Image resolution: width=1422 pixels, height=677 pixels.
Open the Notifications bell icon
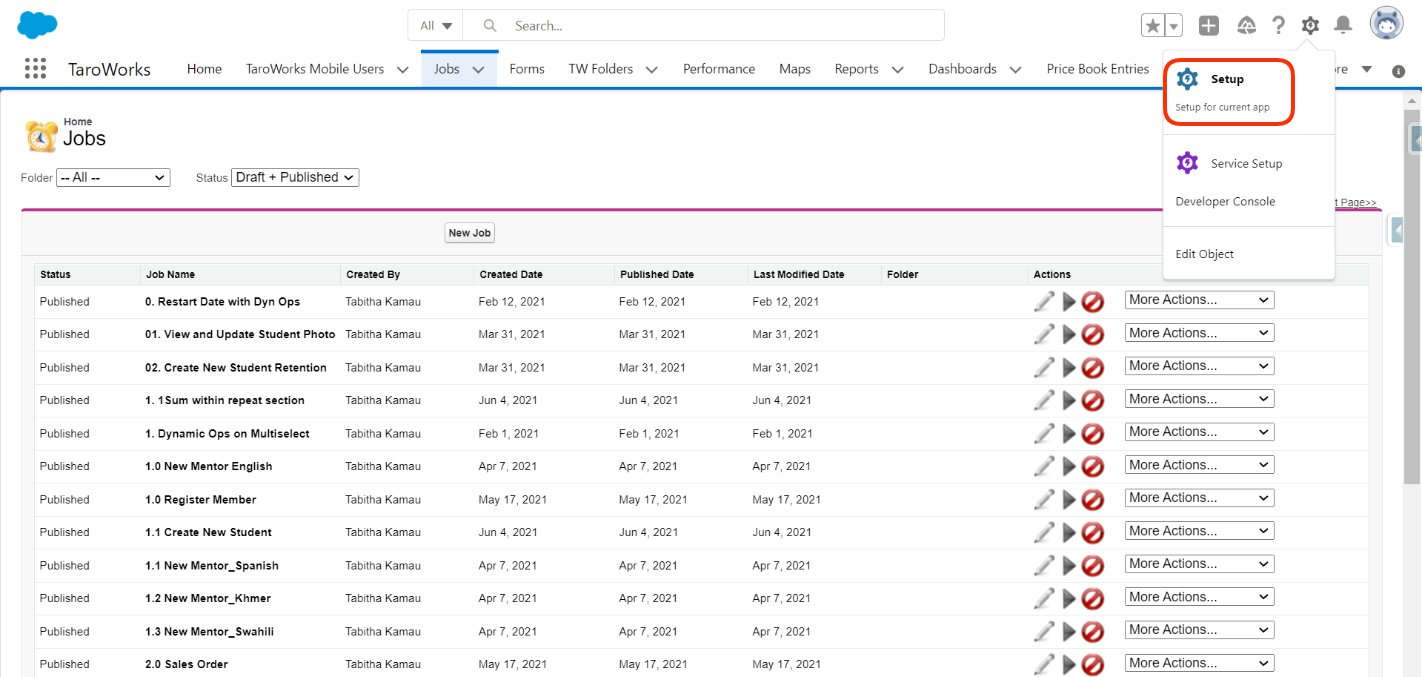click(x=1344, y=26)
